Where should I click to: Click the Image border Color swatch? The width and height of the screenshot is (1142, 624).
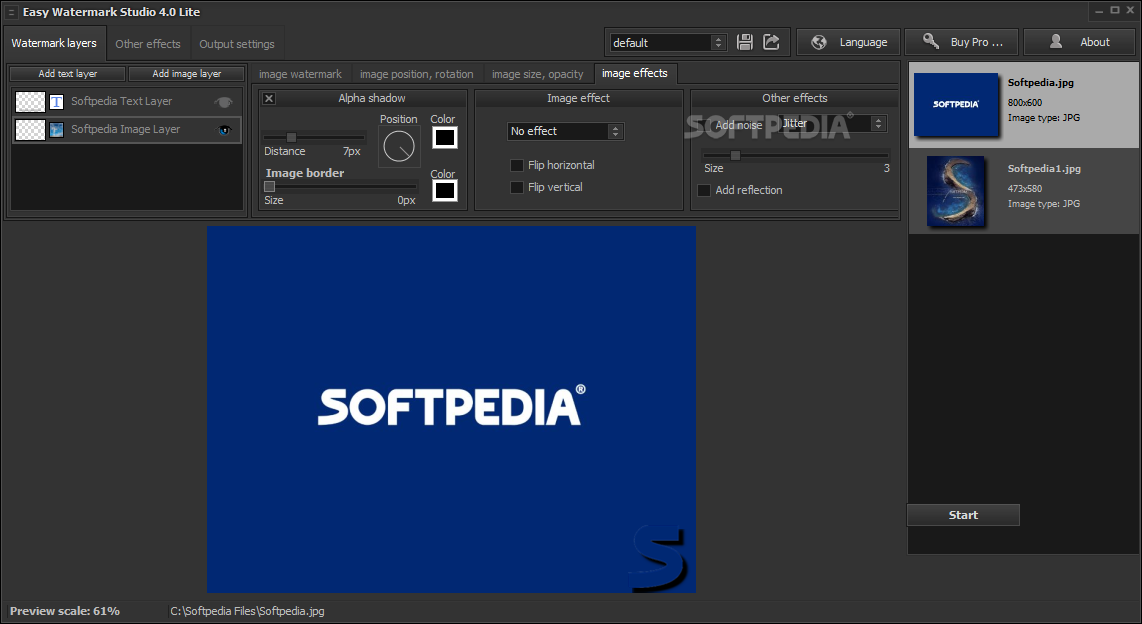[444, 191]
